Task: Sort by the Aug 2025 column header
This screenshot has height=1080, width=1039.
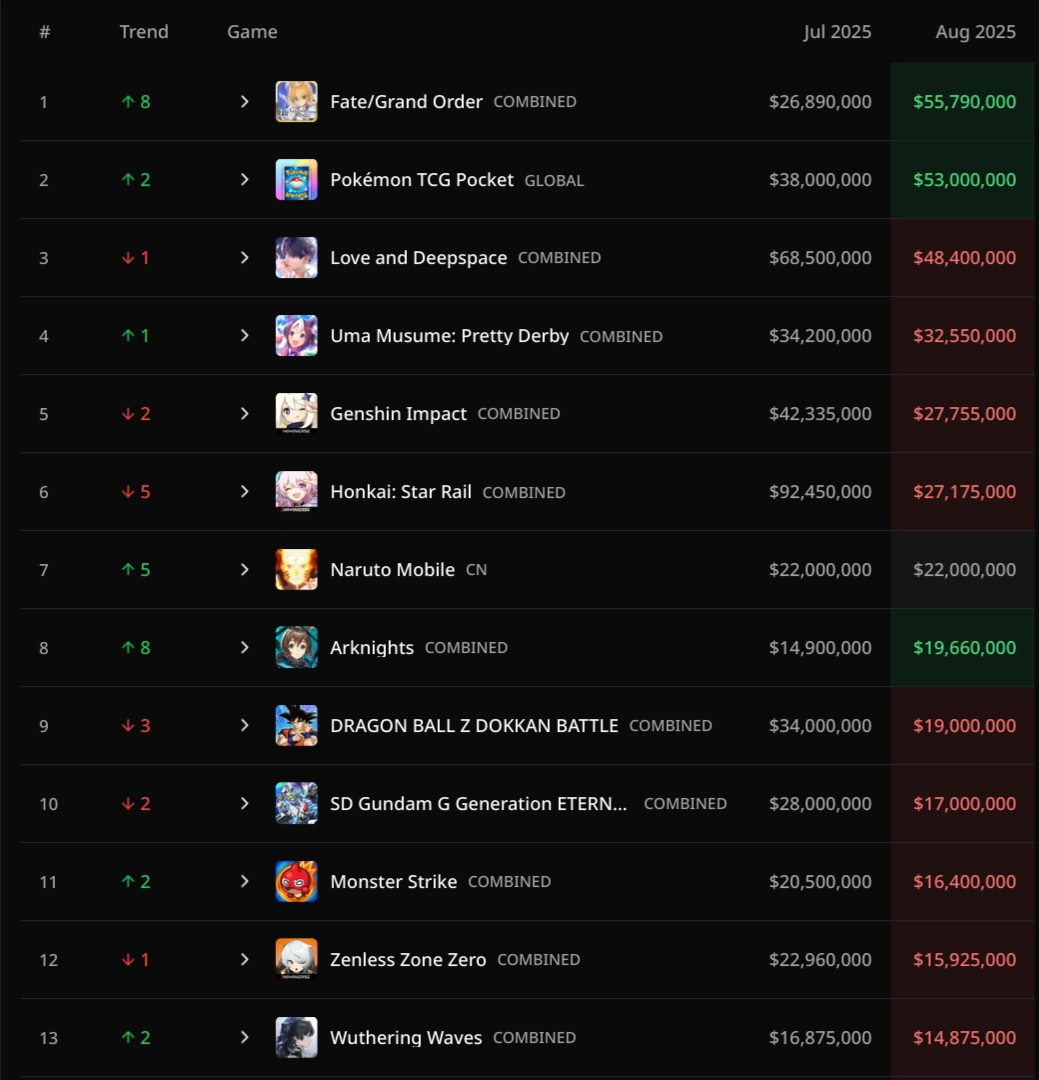Action: [x=975, y=32]
